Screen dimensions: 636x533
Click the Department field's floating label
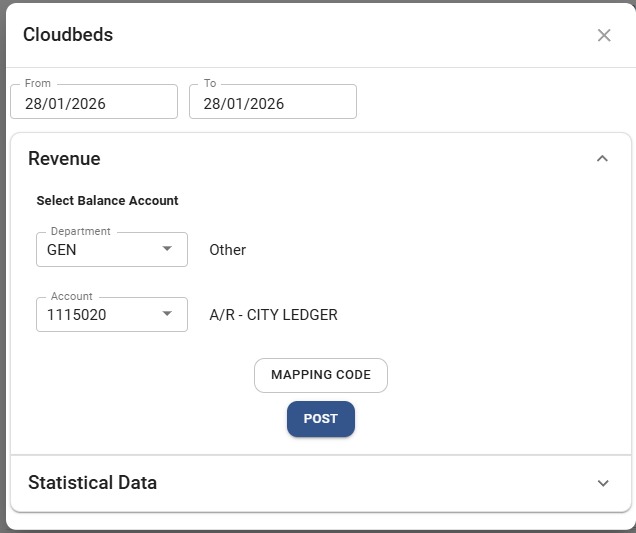(81, 231)
